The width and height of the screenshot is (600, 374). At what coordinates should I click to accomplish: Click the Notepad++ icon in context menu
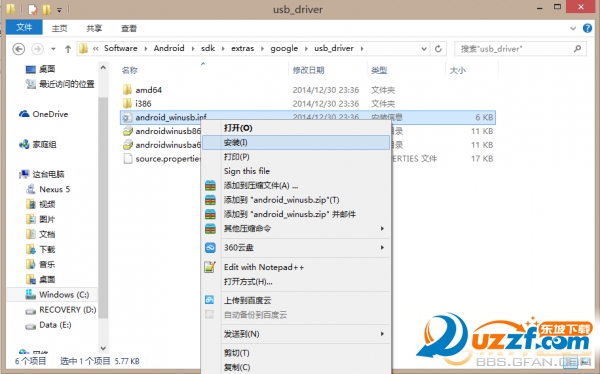click(210, 267)
